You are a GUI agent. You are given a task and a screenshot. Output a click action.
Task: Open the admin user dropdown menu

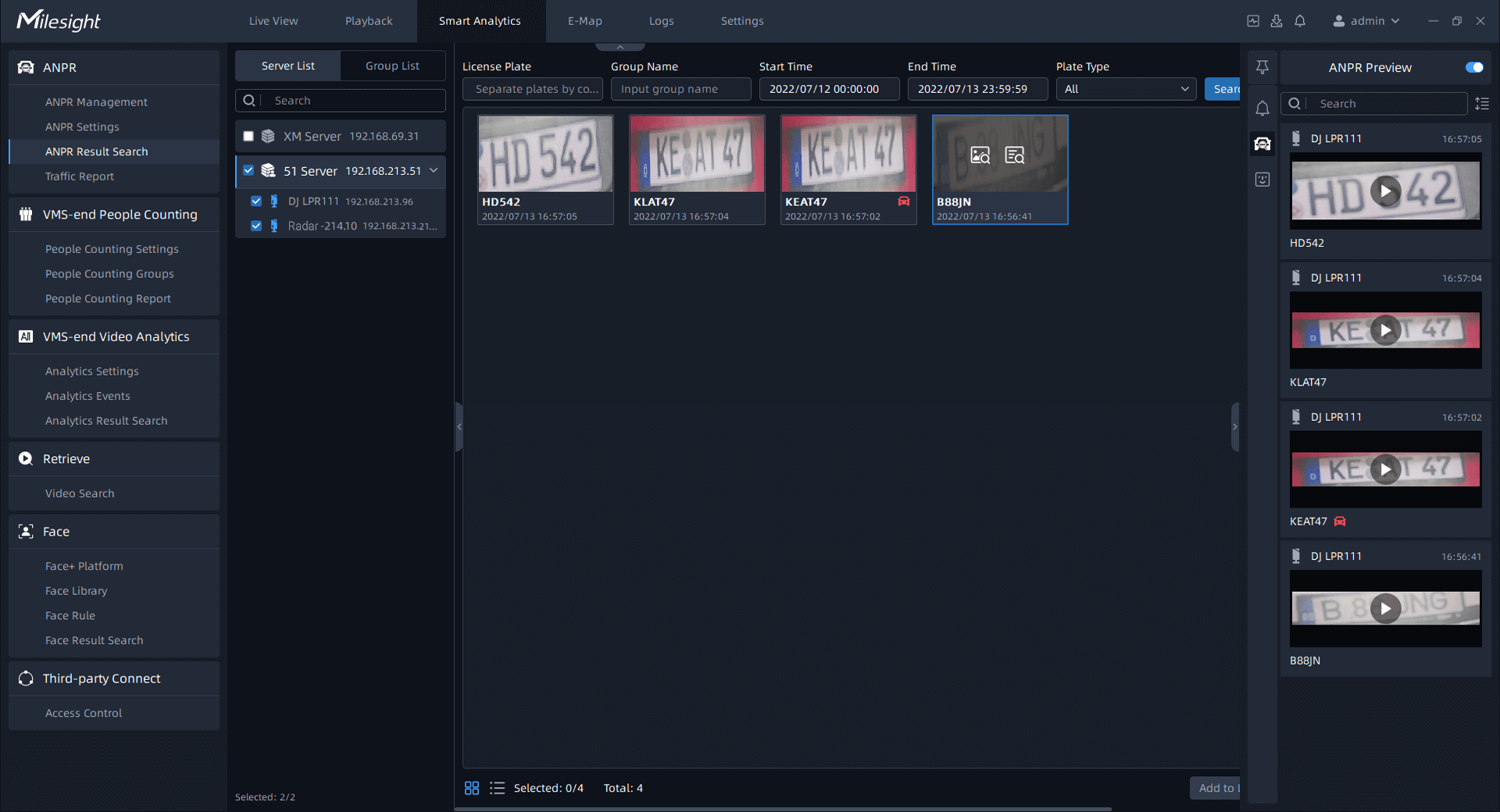pyautogui.click(x=1366, y=21)
